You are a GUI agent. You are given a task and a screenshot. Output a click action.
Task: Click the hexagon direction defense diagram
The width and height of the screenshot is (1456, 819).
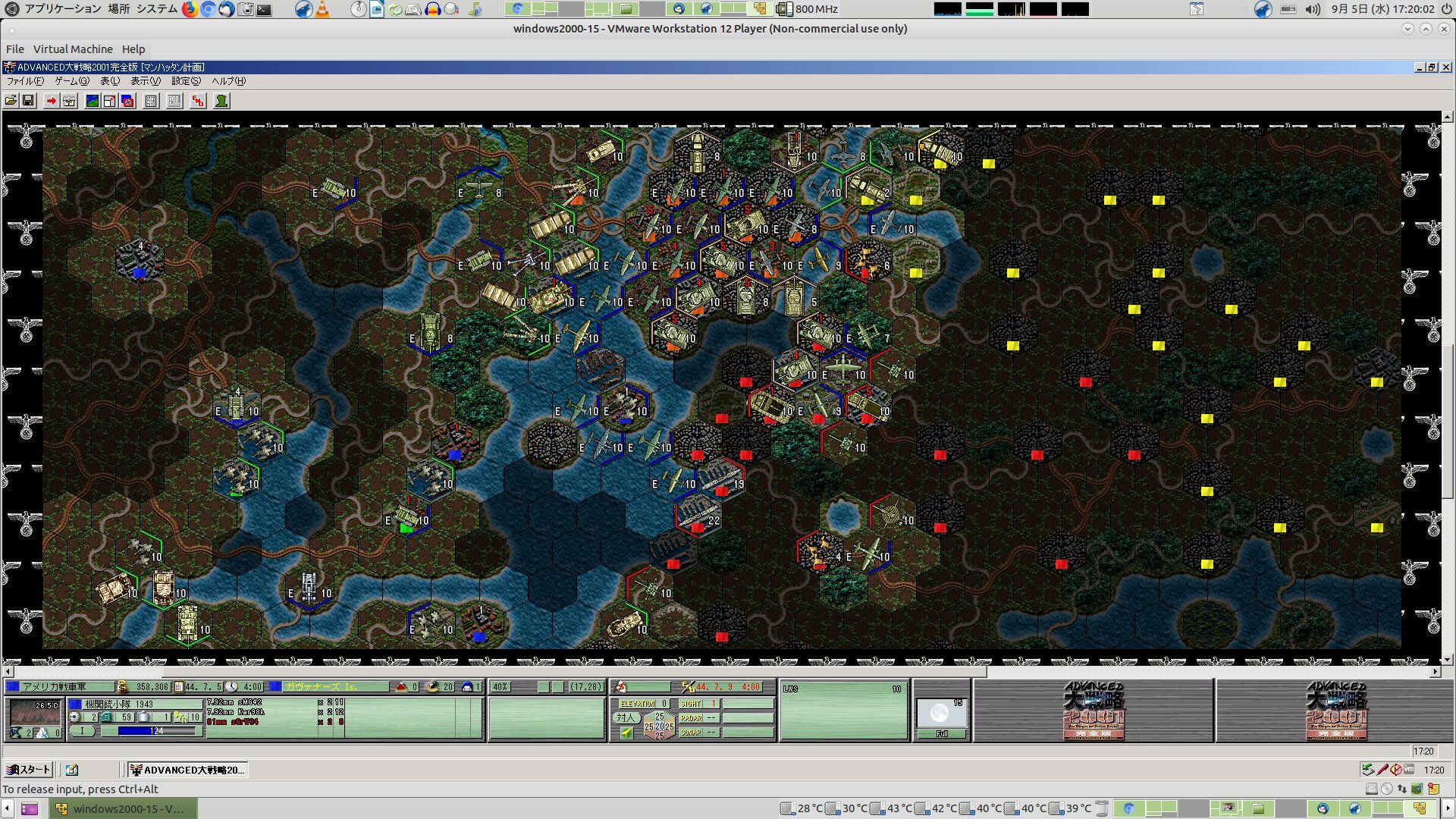(x=659, y=726)
